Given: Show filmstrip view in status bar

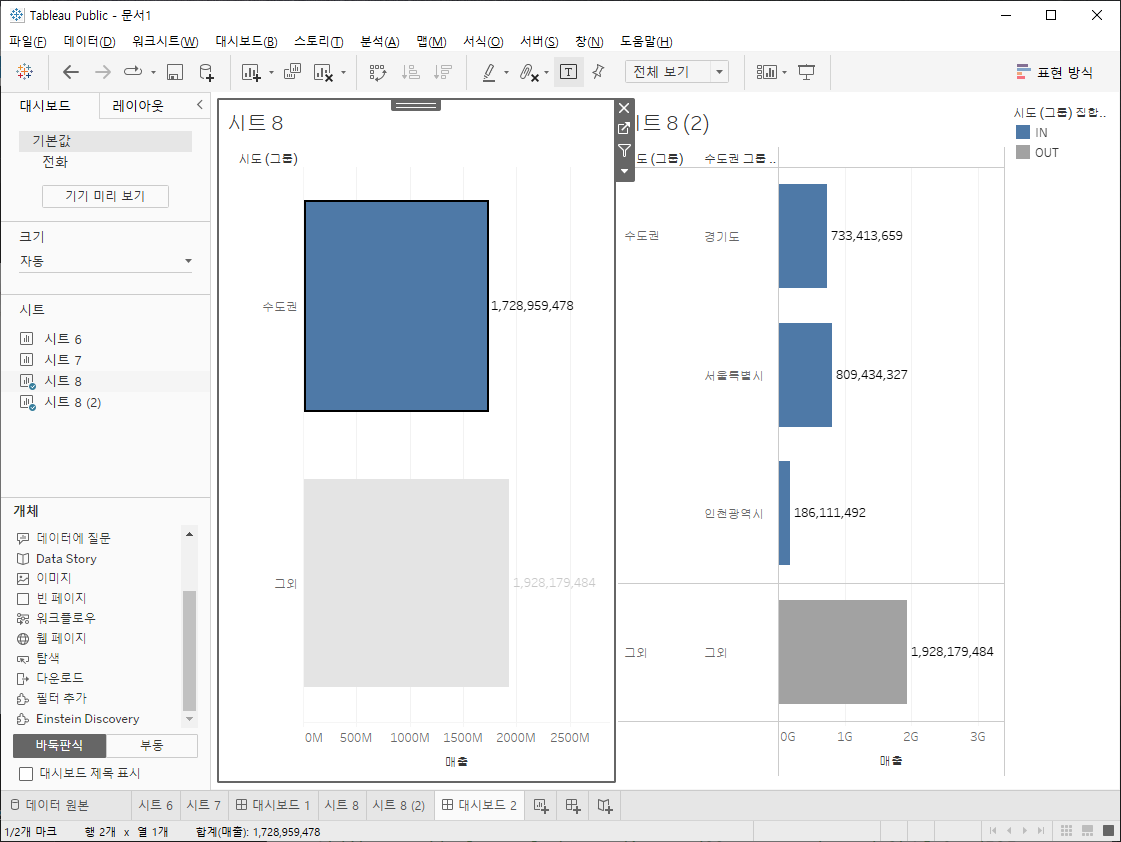Looking at the screenshot, I should [1087, 830].
